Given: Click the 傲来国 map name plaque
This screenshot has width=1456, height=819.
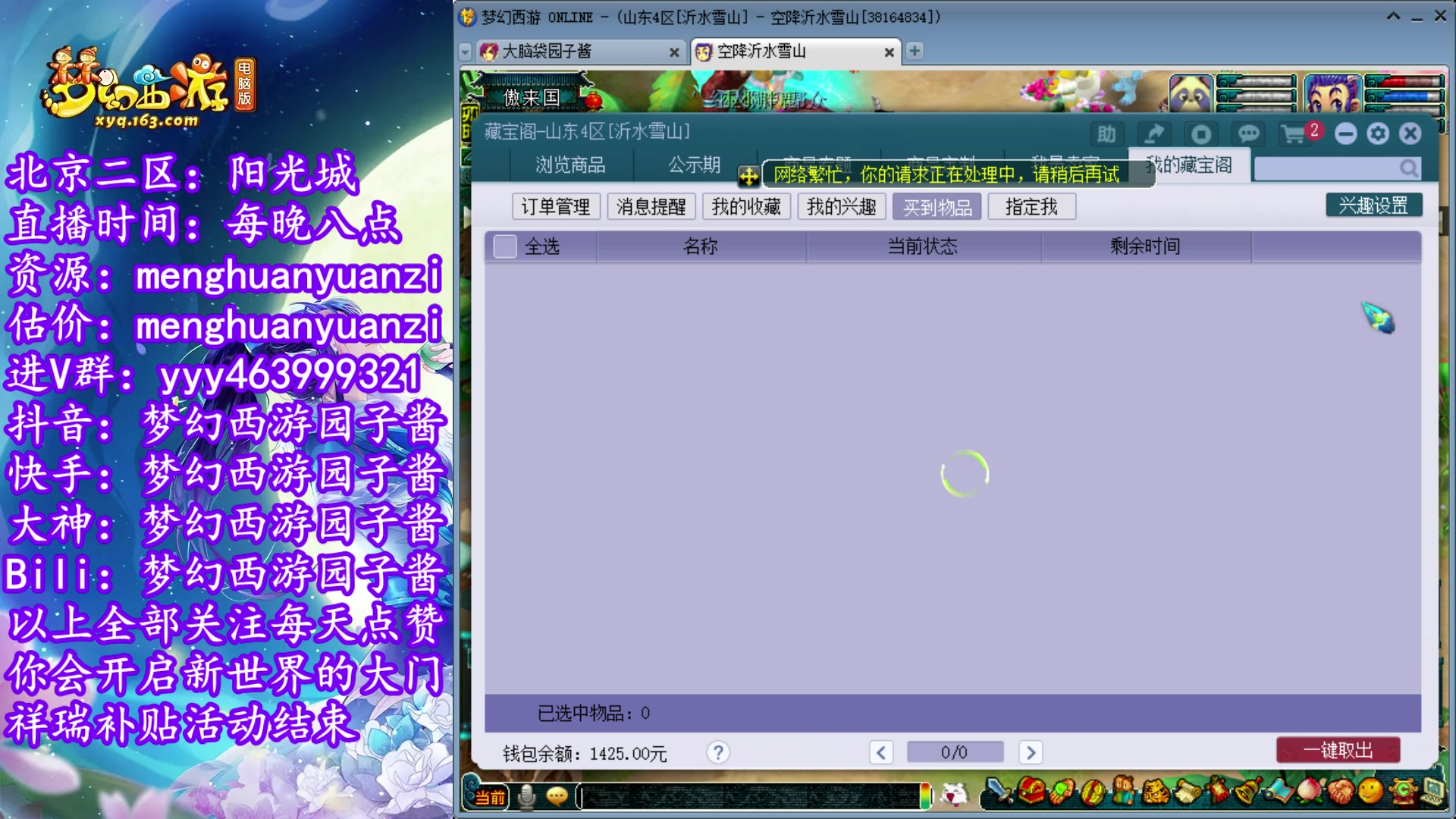Looking at the screenshot, I should click(x=532, y=97).
